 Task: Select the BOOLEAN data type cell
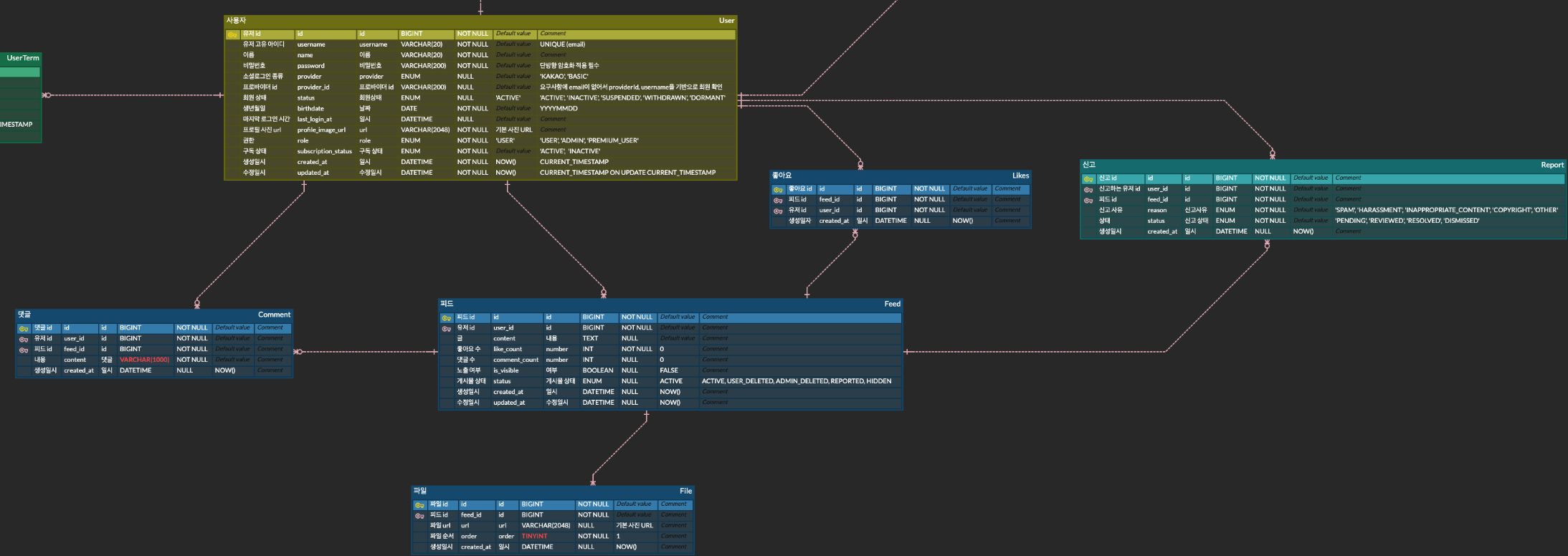coord(598,370)
